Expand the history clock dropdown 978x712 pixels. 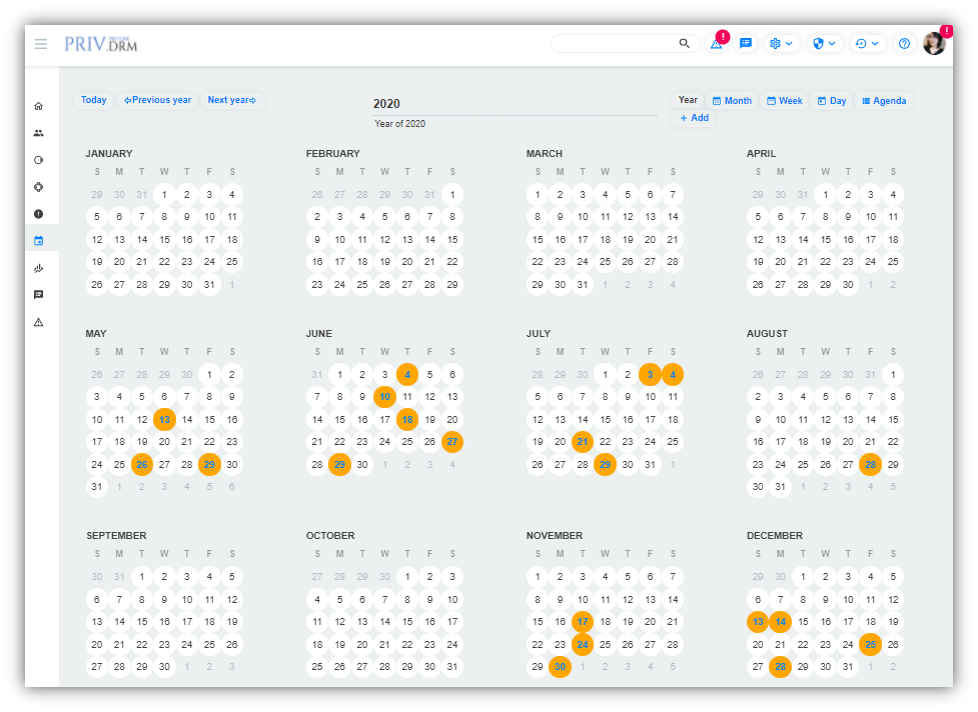[x=867, y=44]
